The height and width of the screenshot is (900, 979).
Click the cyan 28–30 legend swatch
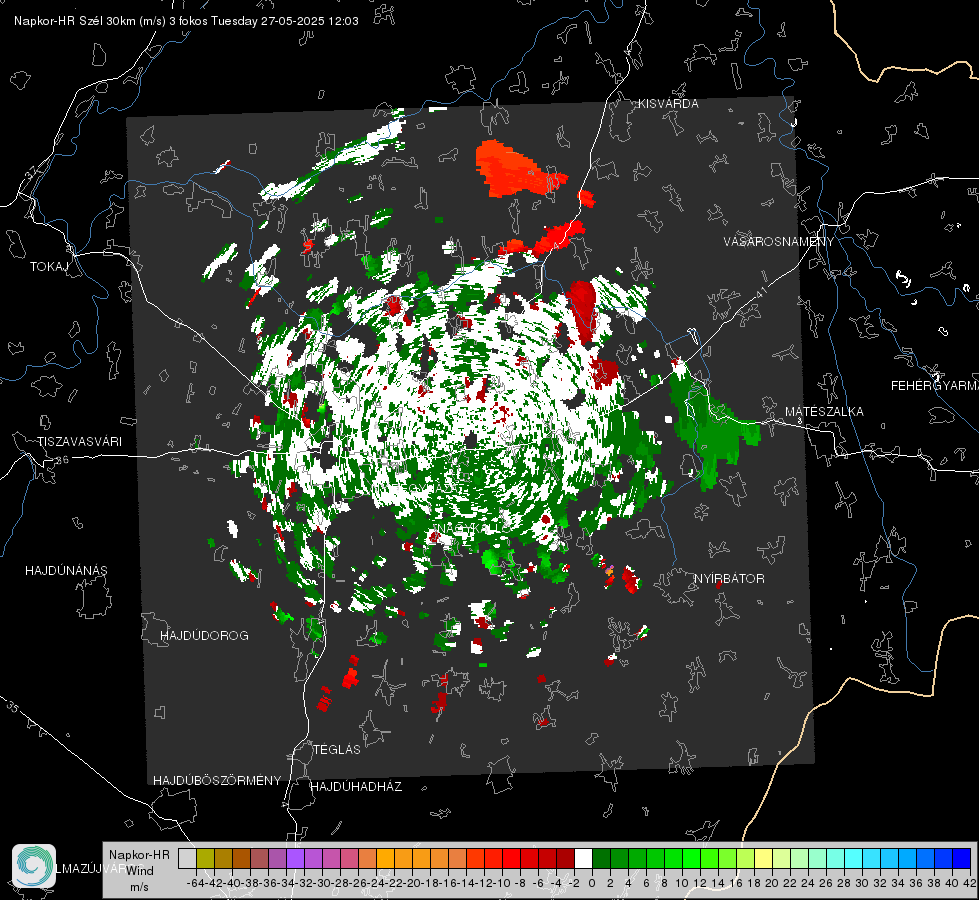[x=854, y=858]
